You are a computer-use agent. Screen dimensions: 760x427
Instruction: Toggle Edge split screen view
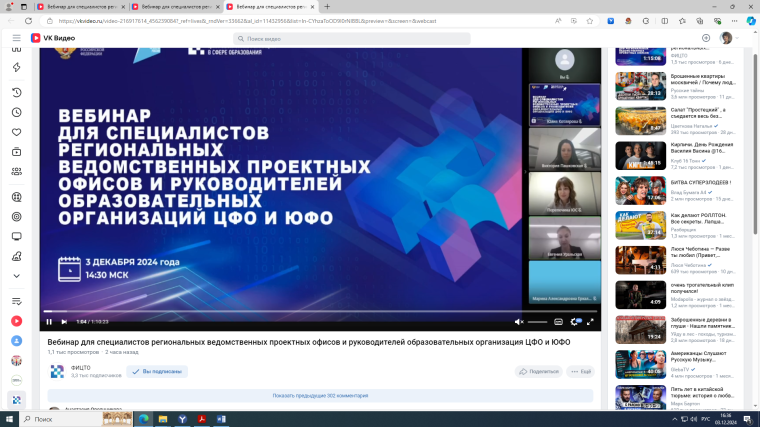[x=665, y=21]
